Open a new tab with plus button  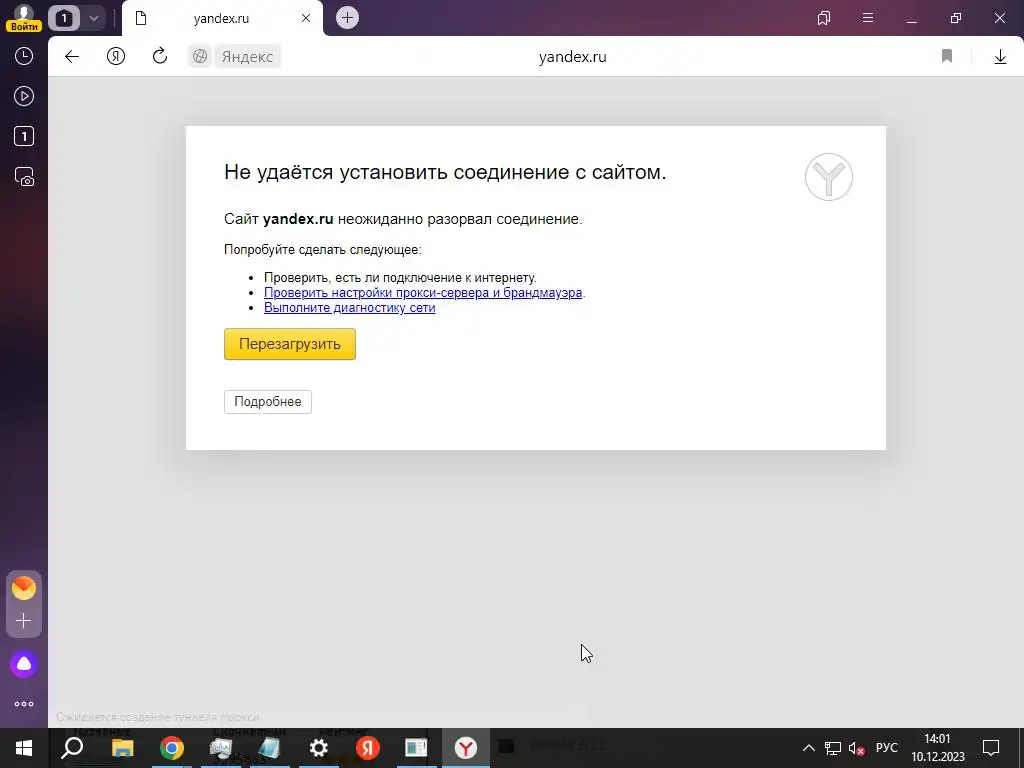(x=347, y=18)
